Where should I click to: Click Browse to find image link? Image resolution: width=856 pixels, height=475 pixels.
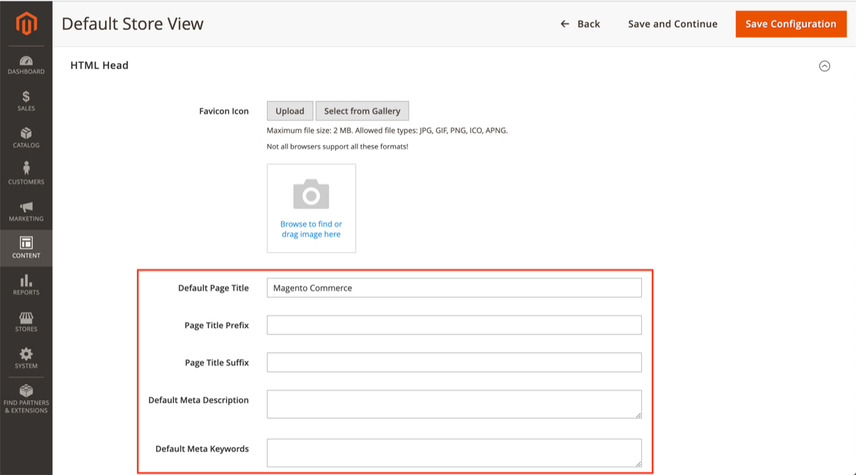tap(311, 229)
